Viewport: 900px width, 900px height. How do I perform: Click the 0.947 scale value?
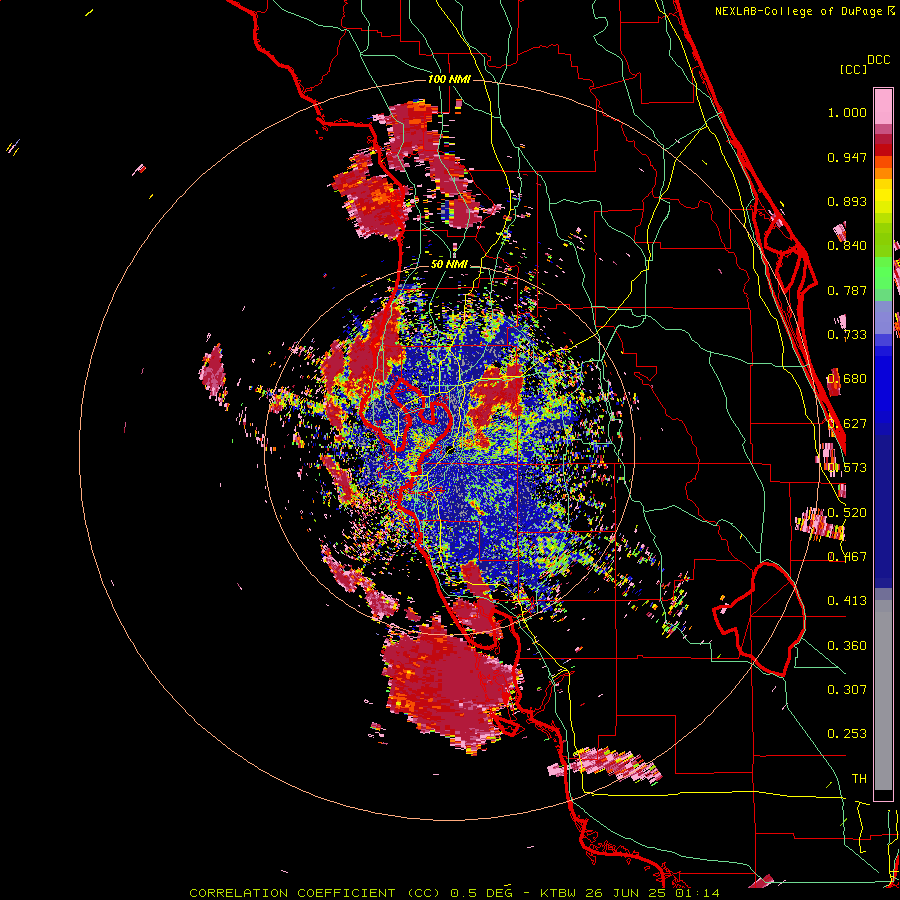(x=847, y=157)
